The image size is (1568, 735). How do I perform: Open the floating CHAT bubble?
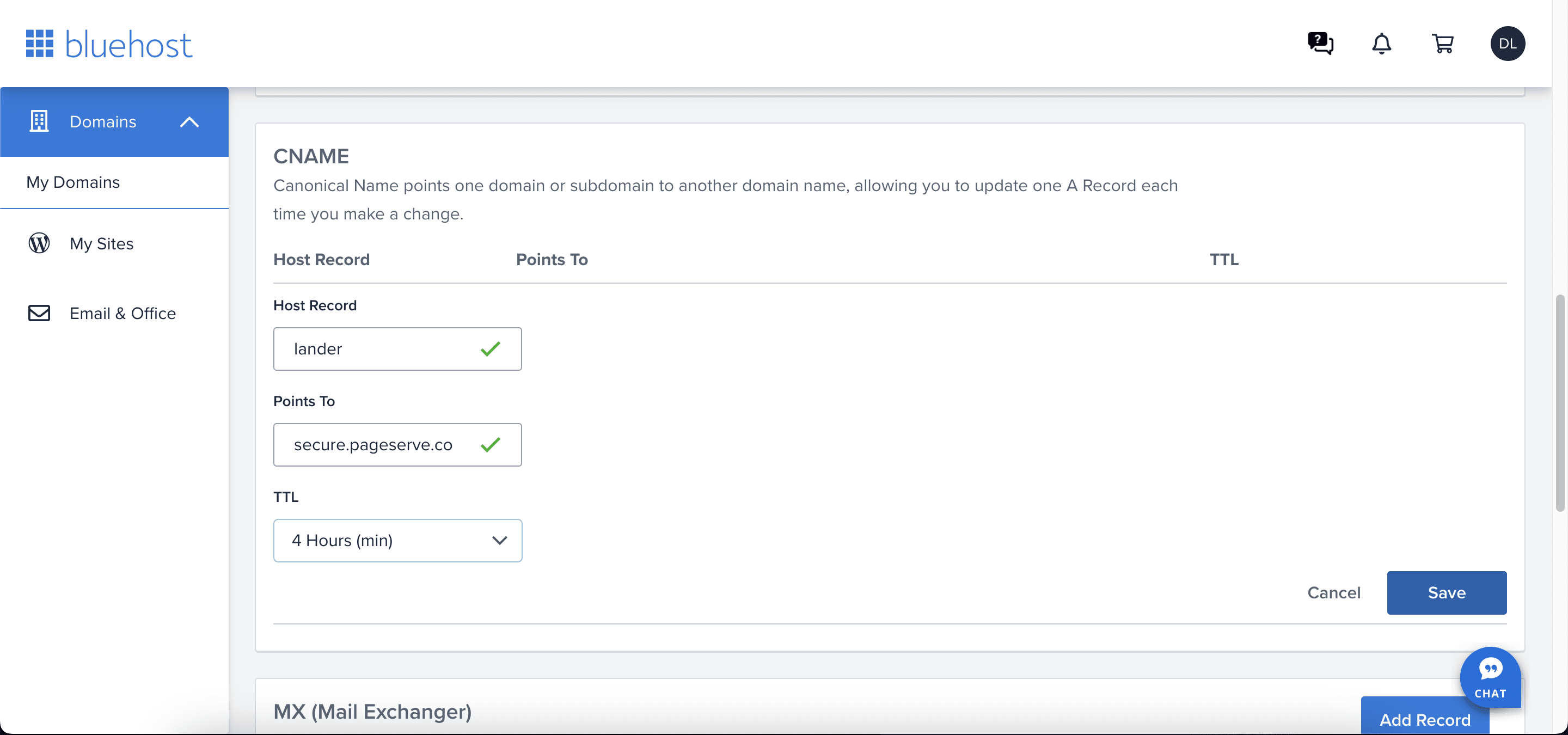pyautogui.click(x=1490, y=677)
